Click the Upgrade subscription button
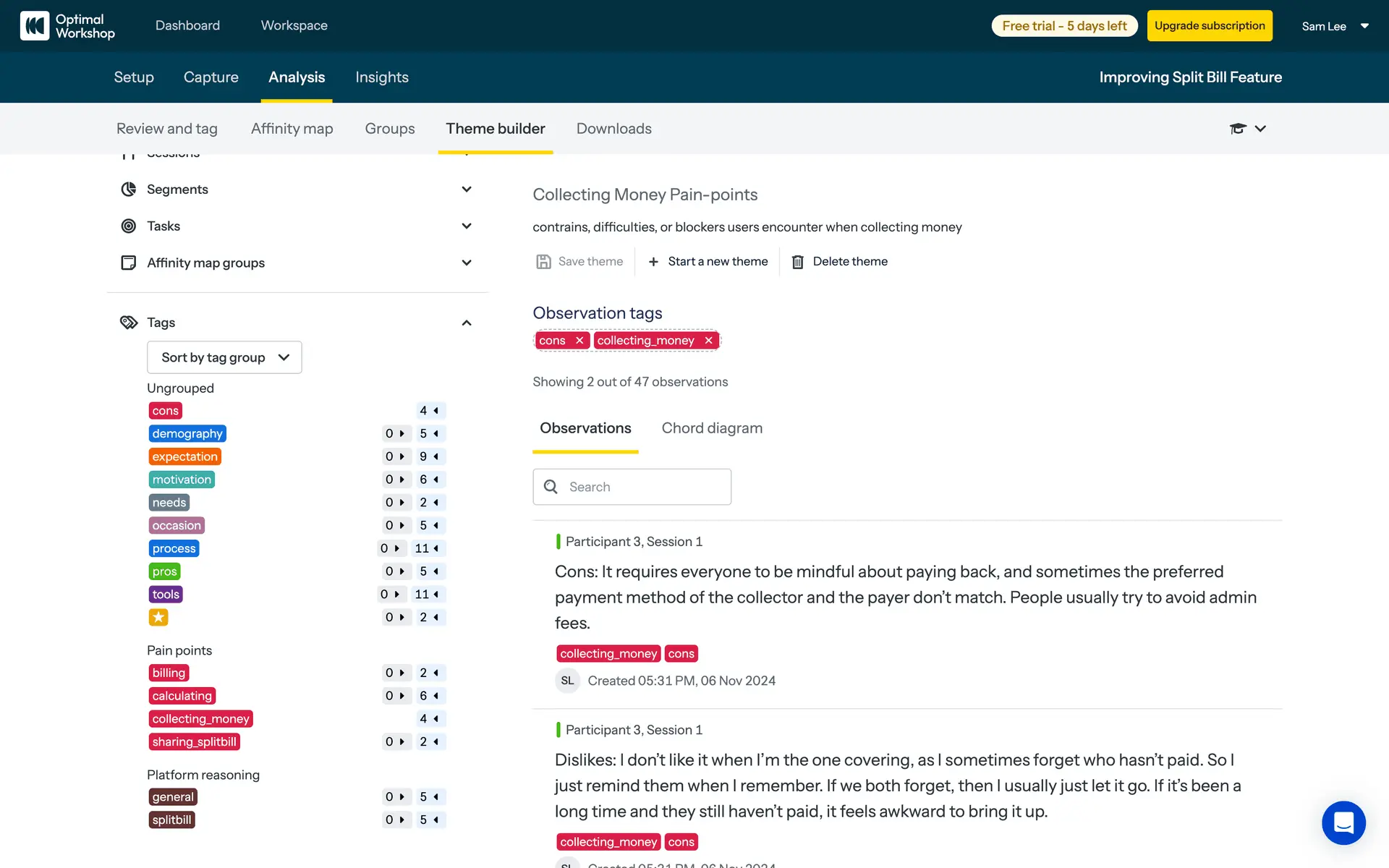The image size is (1389, 868). 1209,26
